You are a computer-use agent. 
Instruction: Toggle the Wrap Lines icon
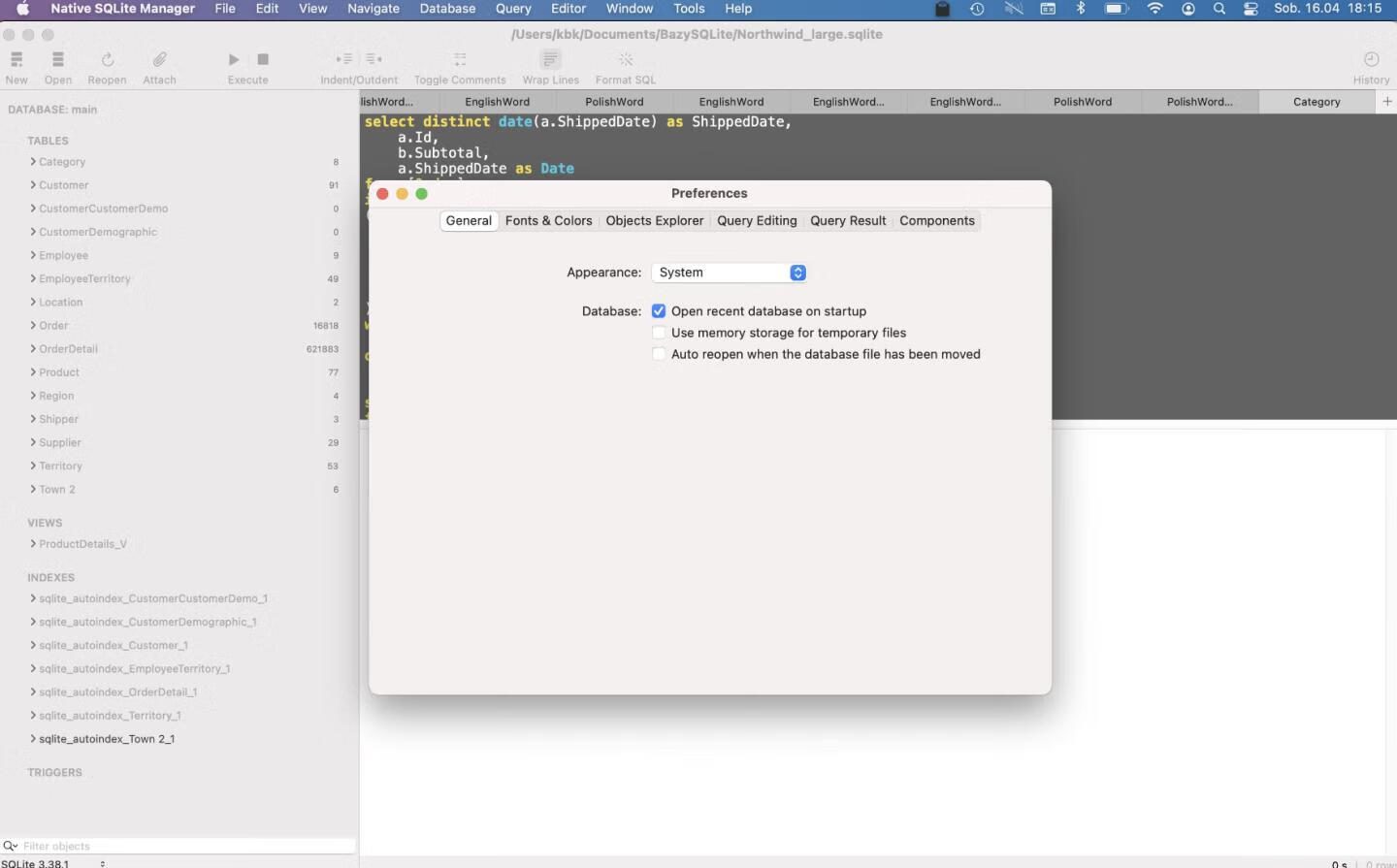[550, 60]
